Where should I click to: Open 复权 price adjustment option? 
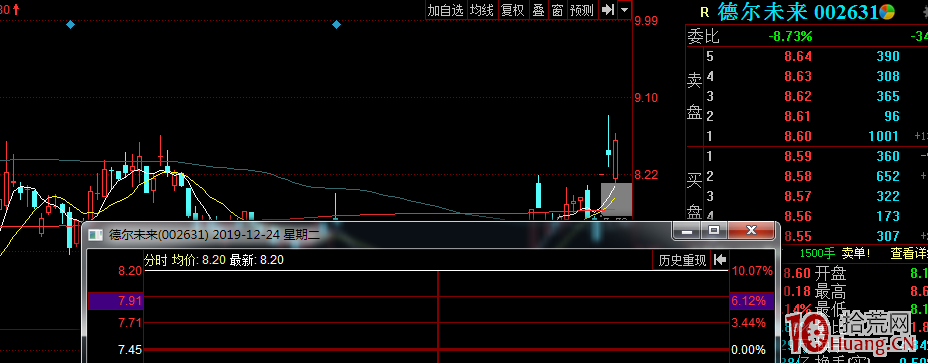click(513, 9)
